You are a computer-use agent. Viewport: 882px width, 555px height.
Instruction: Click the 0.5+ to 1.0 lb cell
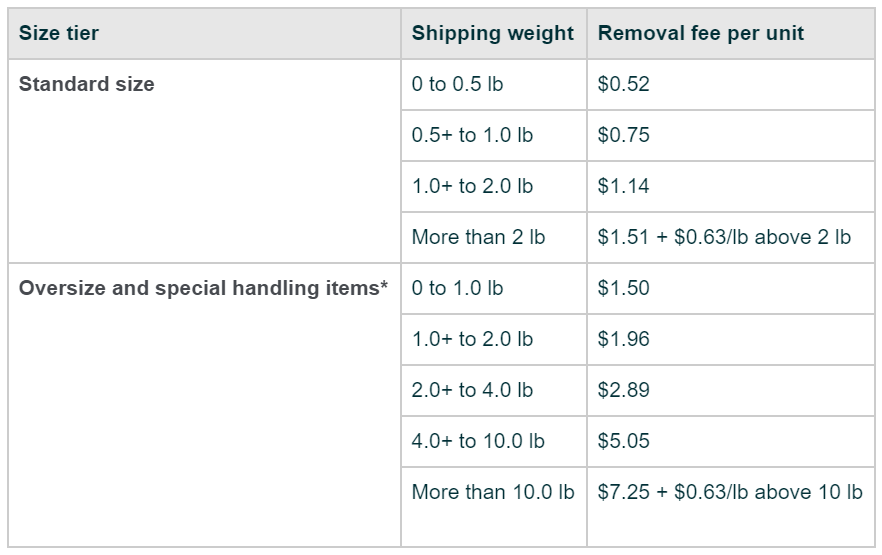point(472,135)
